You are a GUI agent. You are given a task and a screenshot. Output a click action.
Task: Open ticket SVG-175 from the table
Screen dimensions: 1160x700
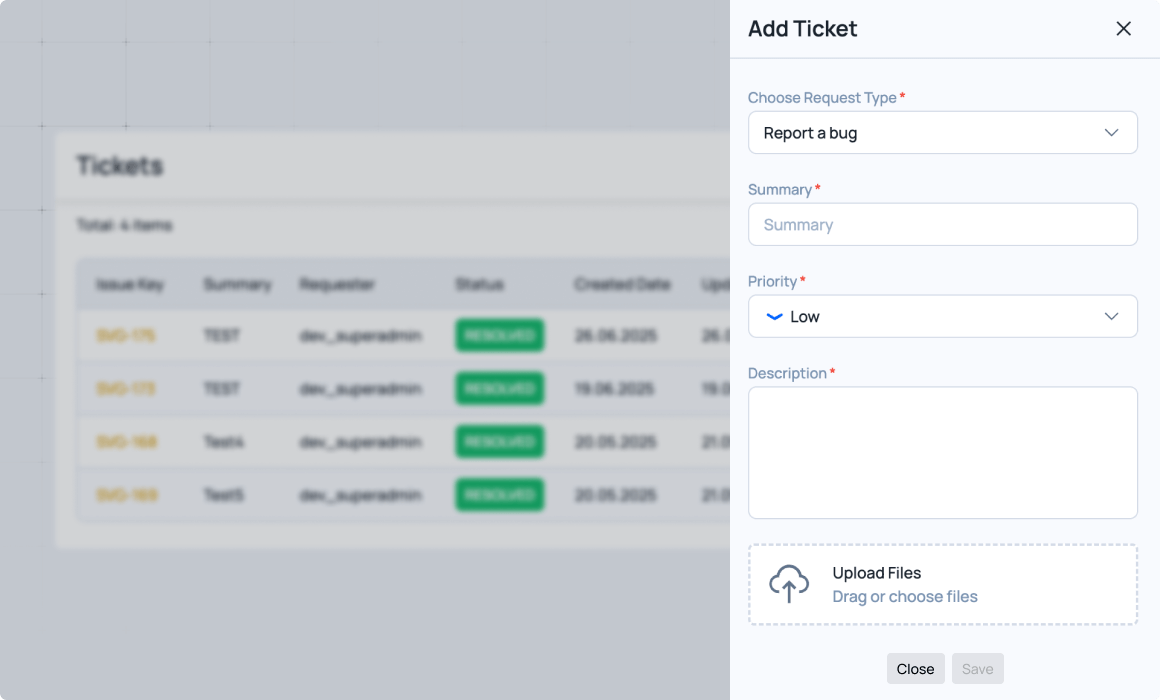126,336
